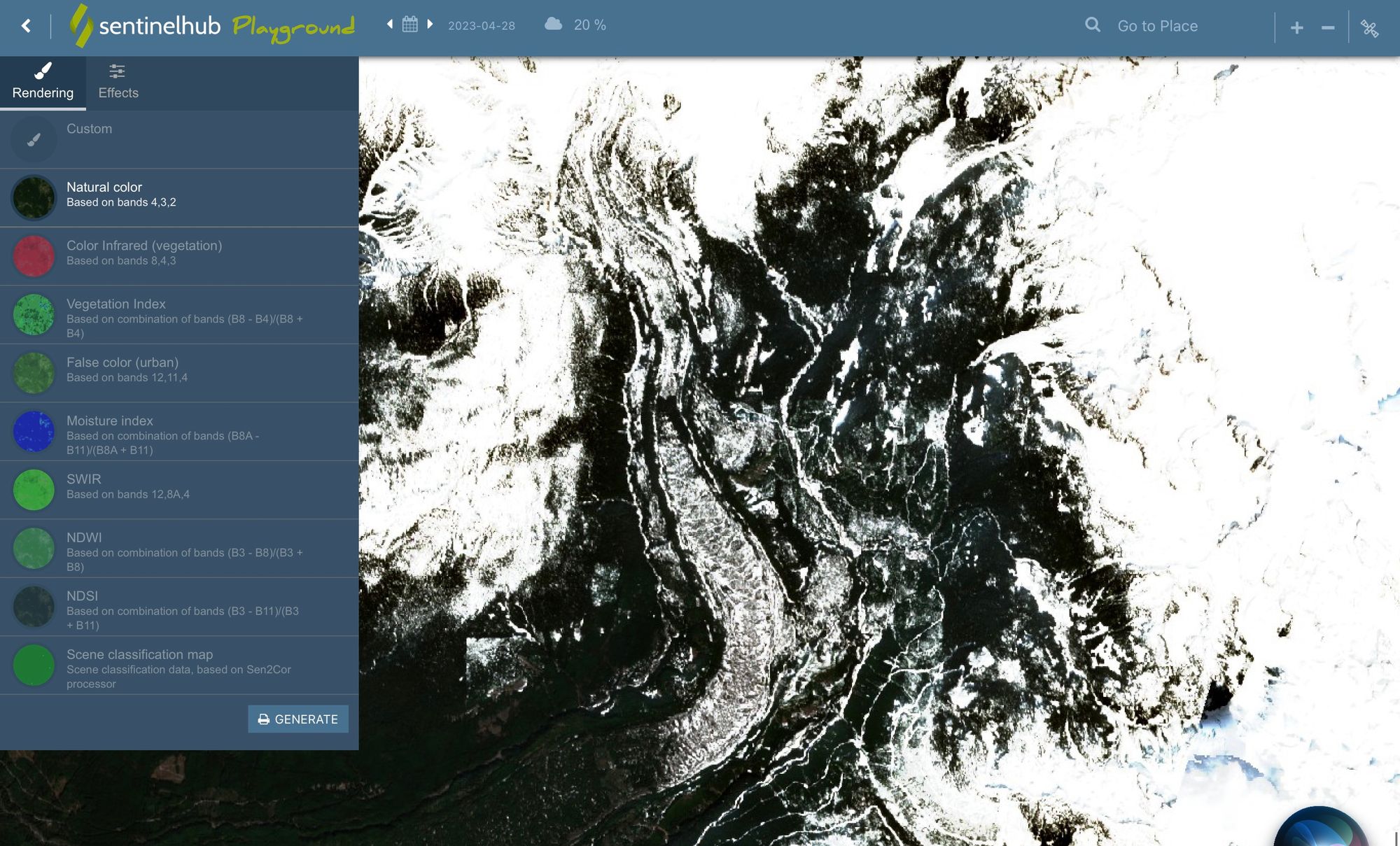Click the cloud coverage icon
This screenshot has height=846, width=1400.
click(553, 24)
